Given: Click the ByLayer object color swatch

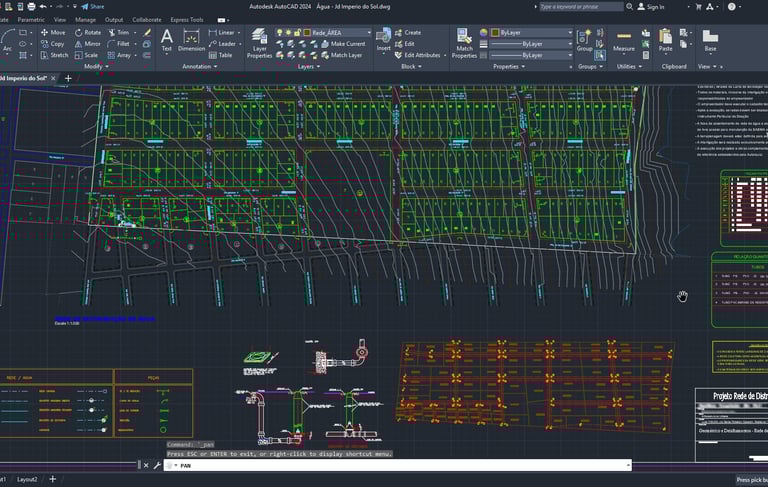Looking at the screenshot, I should click(x=496, y=32).
